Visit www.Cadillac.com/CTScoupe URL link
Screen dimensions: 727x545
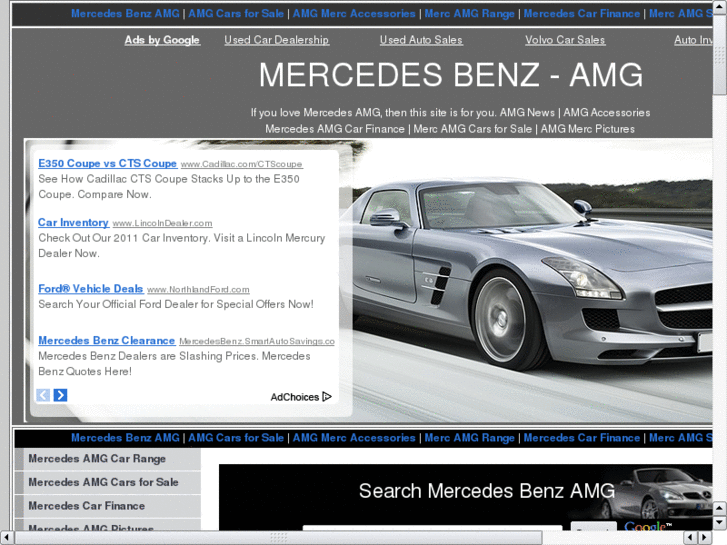(x=242, y=164)
